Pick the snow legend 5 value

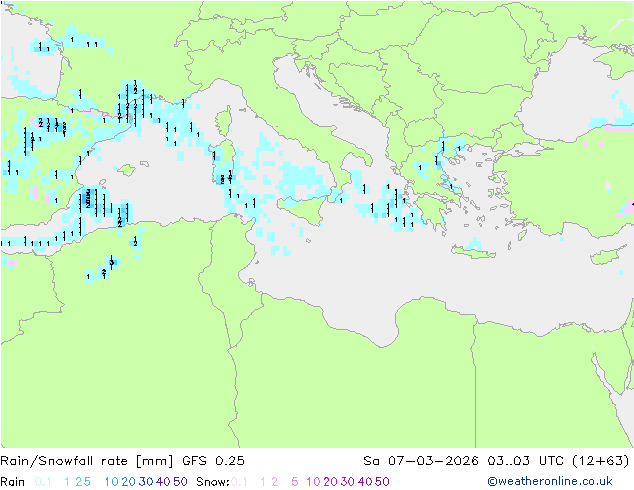click(294, 482)
